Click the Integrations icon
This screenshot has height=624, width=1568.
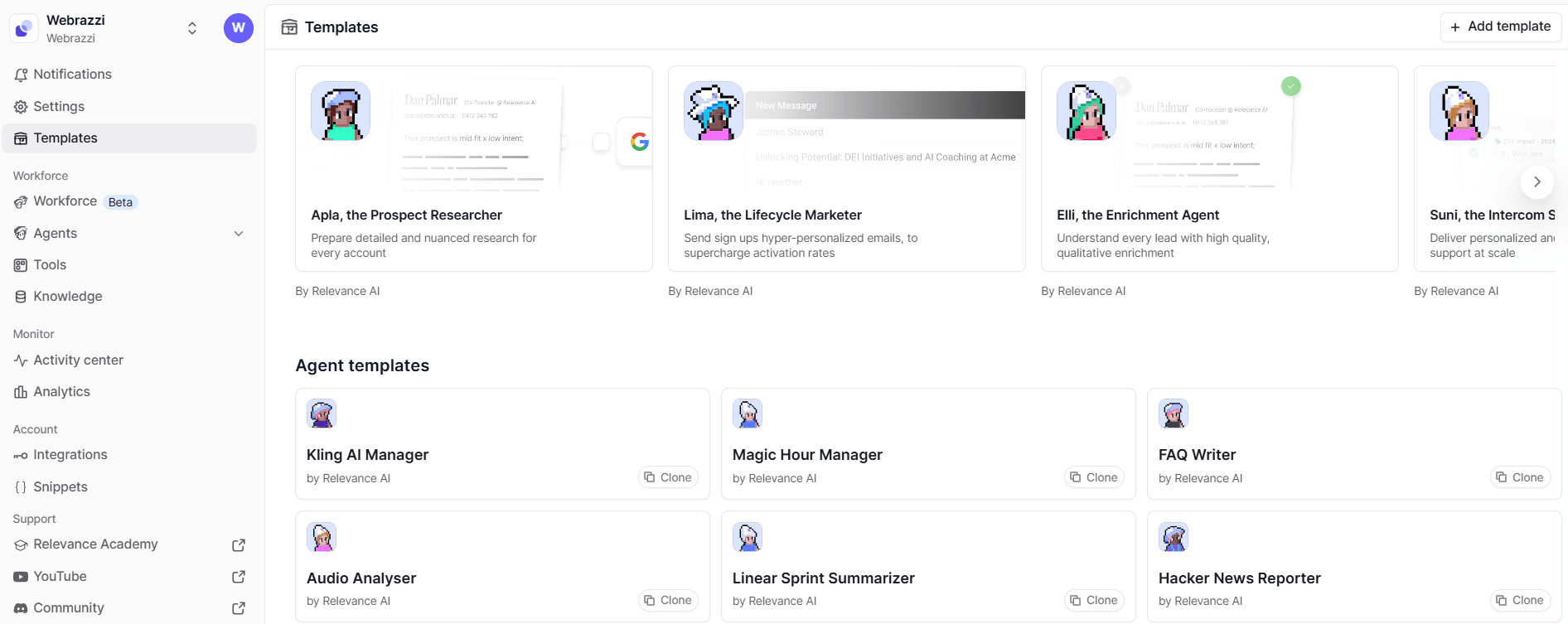coord(21,456)
